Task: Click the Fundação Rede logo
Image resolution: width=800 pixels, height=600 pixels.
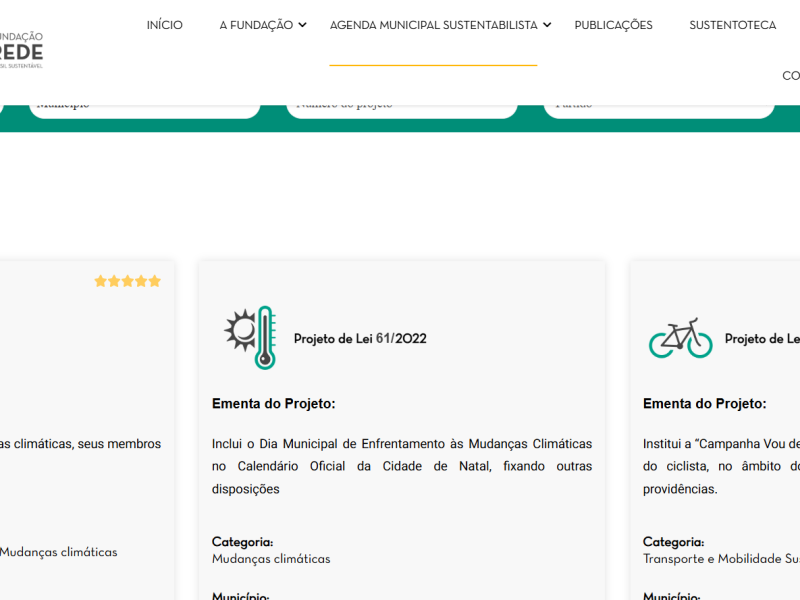Action: point(21,50)
